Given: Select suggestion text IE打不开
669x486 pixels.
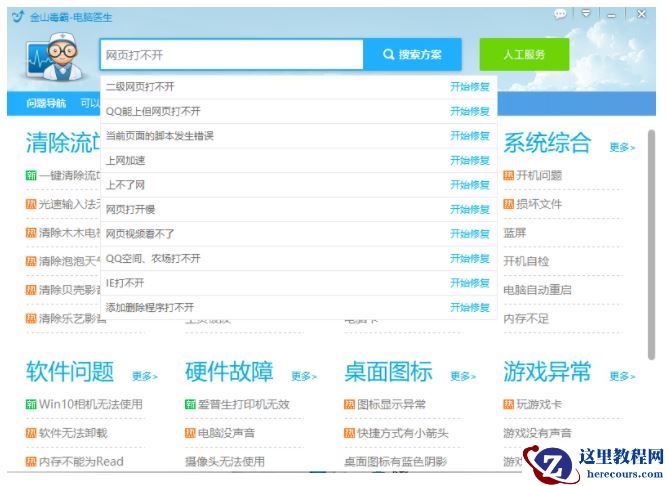Looking at the screenshot, I should click(x=125, y=283).
